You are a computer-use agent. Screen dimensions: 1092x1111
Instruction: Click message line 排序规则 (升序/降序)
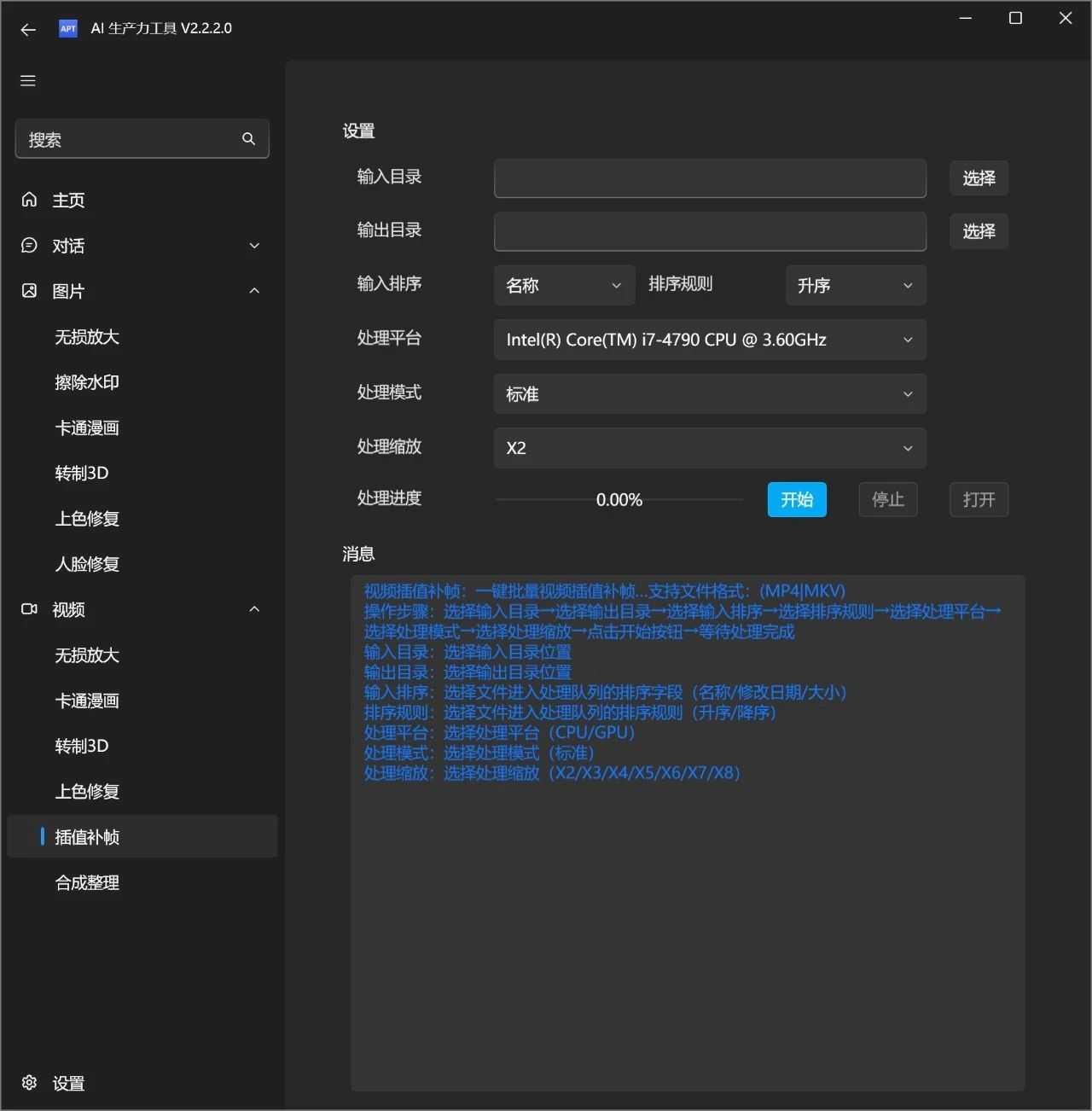570,713
